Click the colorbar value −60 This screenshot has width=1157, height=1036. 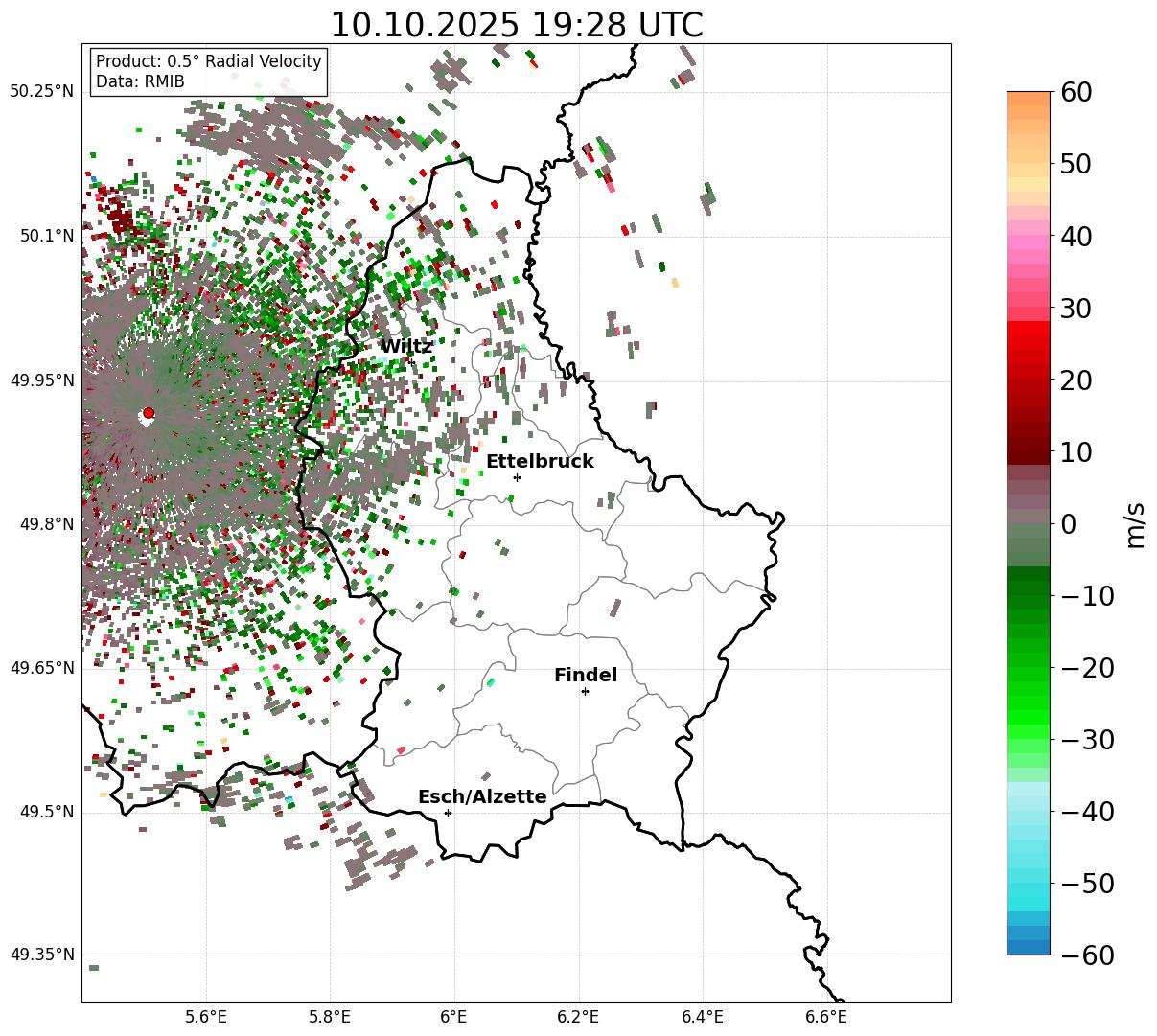1087,955
